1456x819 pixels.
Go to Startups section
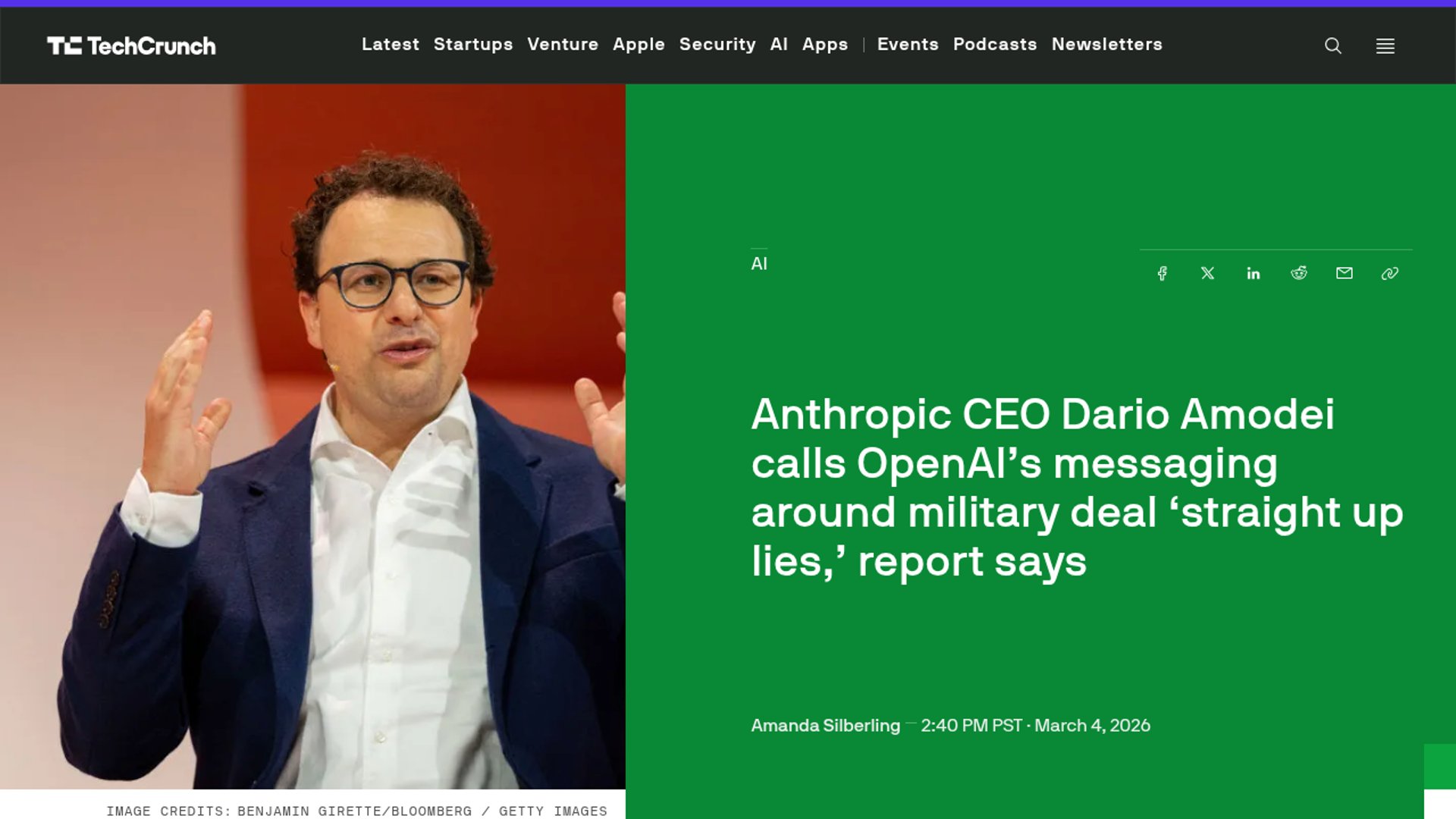click(x=472, y=44)
